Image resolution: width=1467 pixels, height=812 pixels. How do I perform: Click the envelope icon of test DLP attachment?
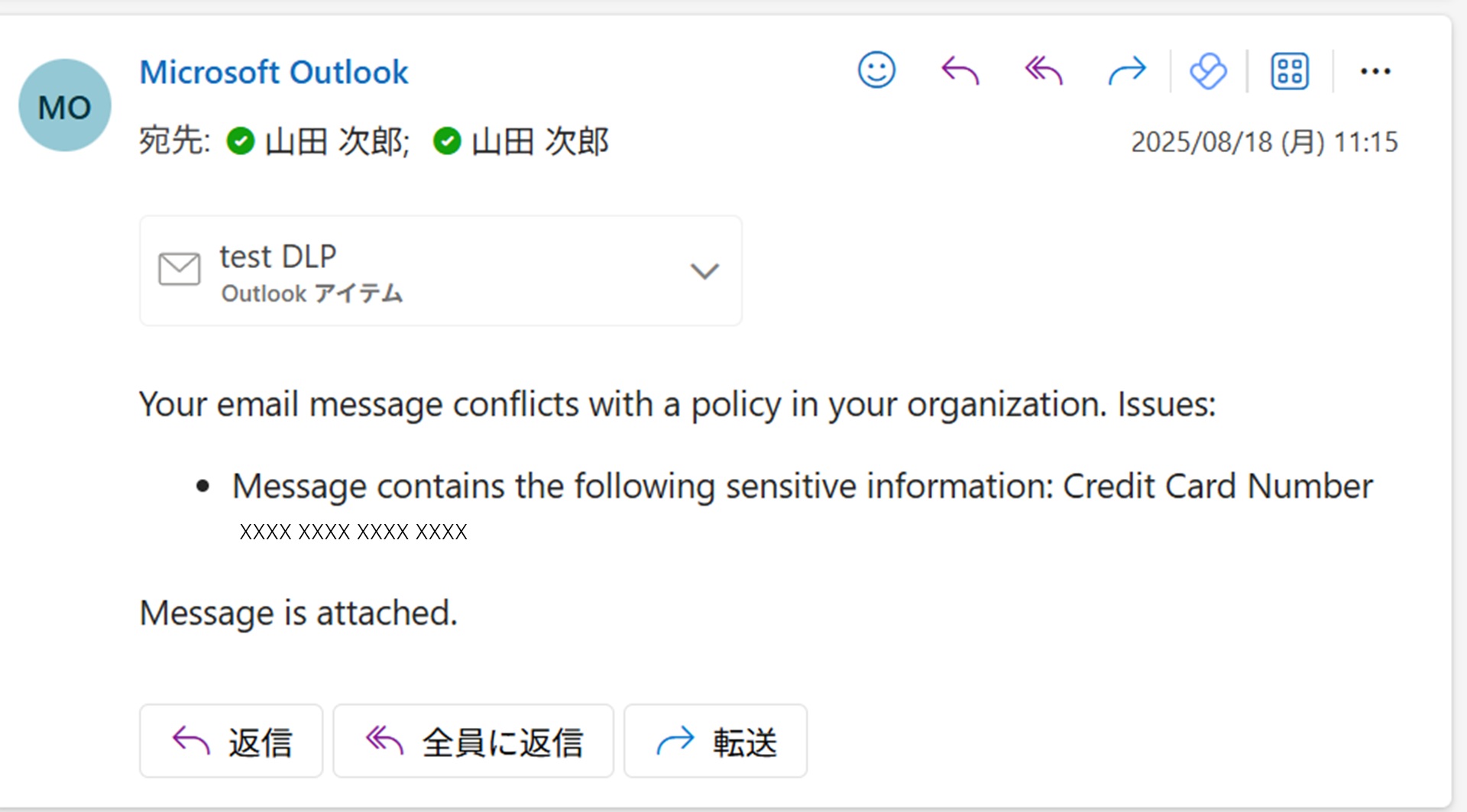point(180,270)
